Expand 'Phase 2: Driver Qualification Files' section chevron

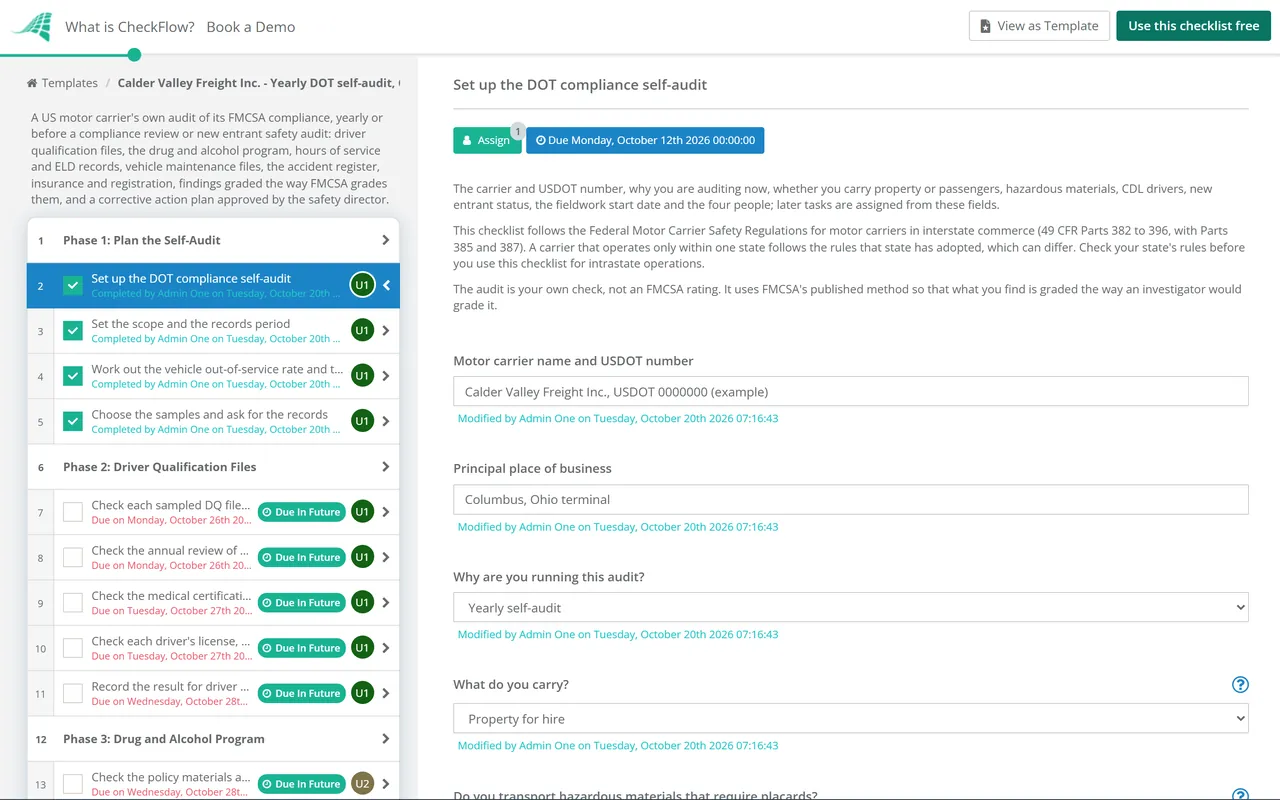pos(386,467)
